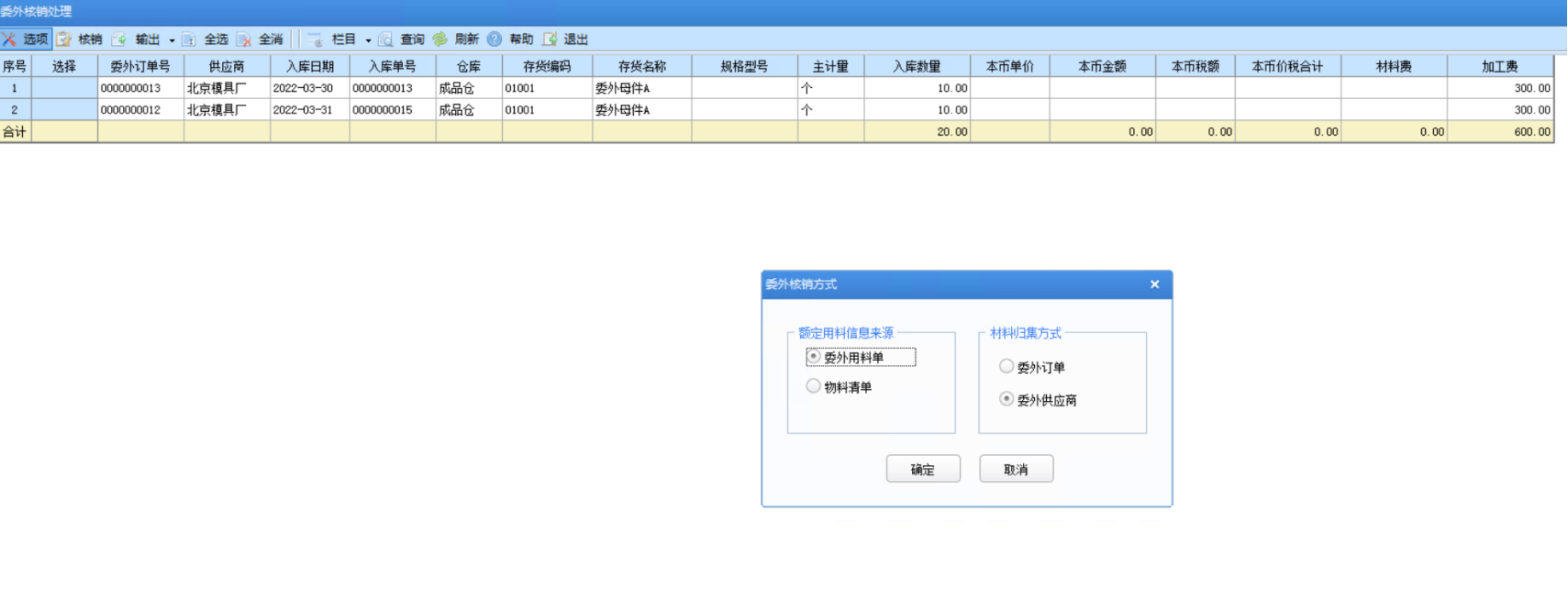1568x612 pixels.
Task: Click the 材料费 column header
Action: 1394,66
